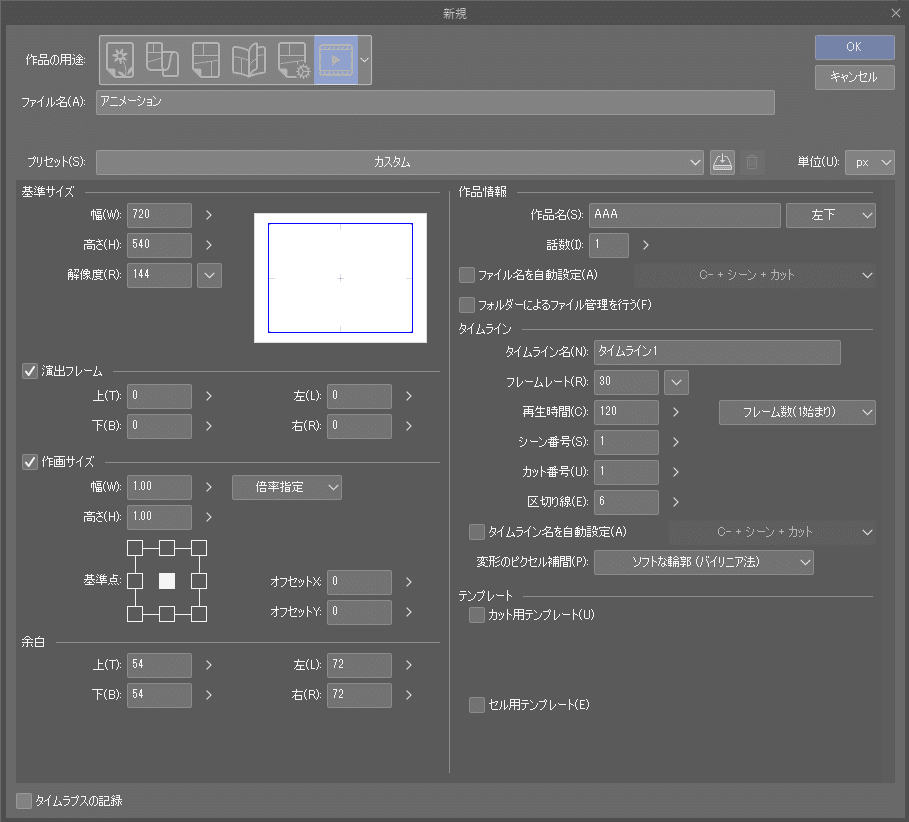Disable the 演出フレーム checkbox

click(x=27, y=369)
